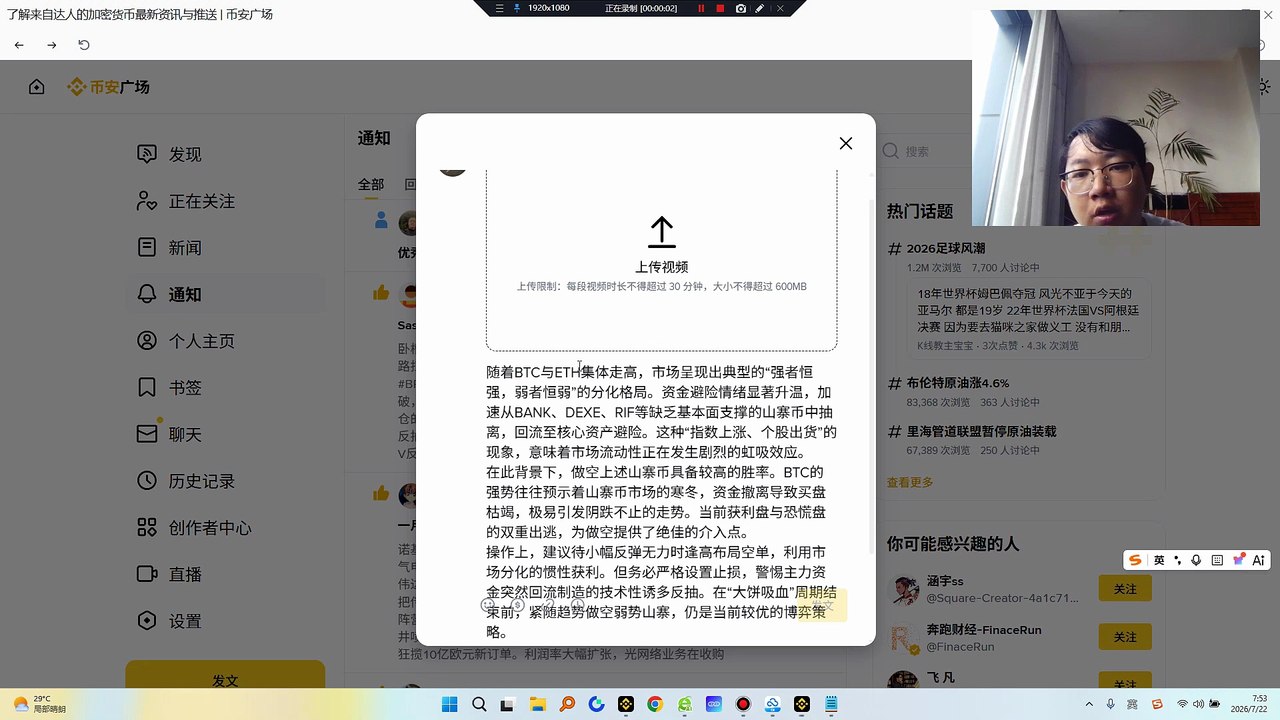Viewport: 1280px width, 720px height.
Task: Open the 里海管道联盟暂停原油装载 topic
Action: click(x=981, y=432)
